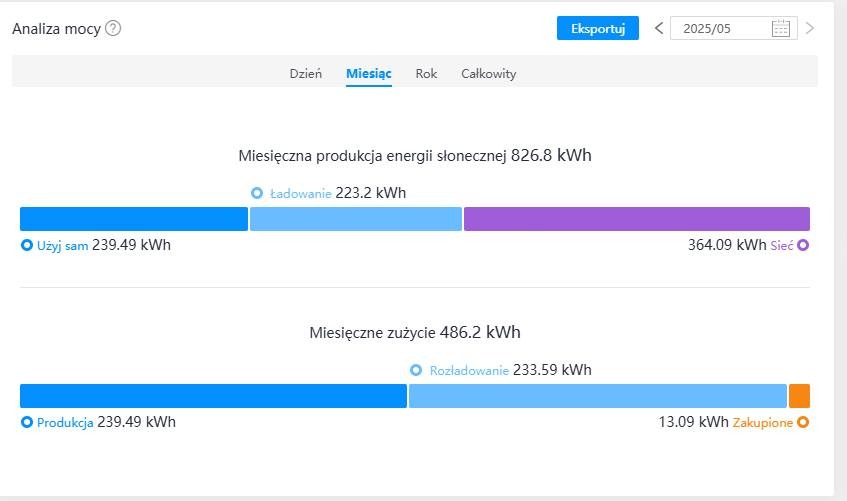Click the 826.8 kWh monthly solar production heading
The image size is (847, 501).
[x=415, y=156]
